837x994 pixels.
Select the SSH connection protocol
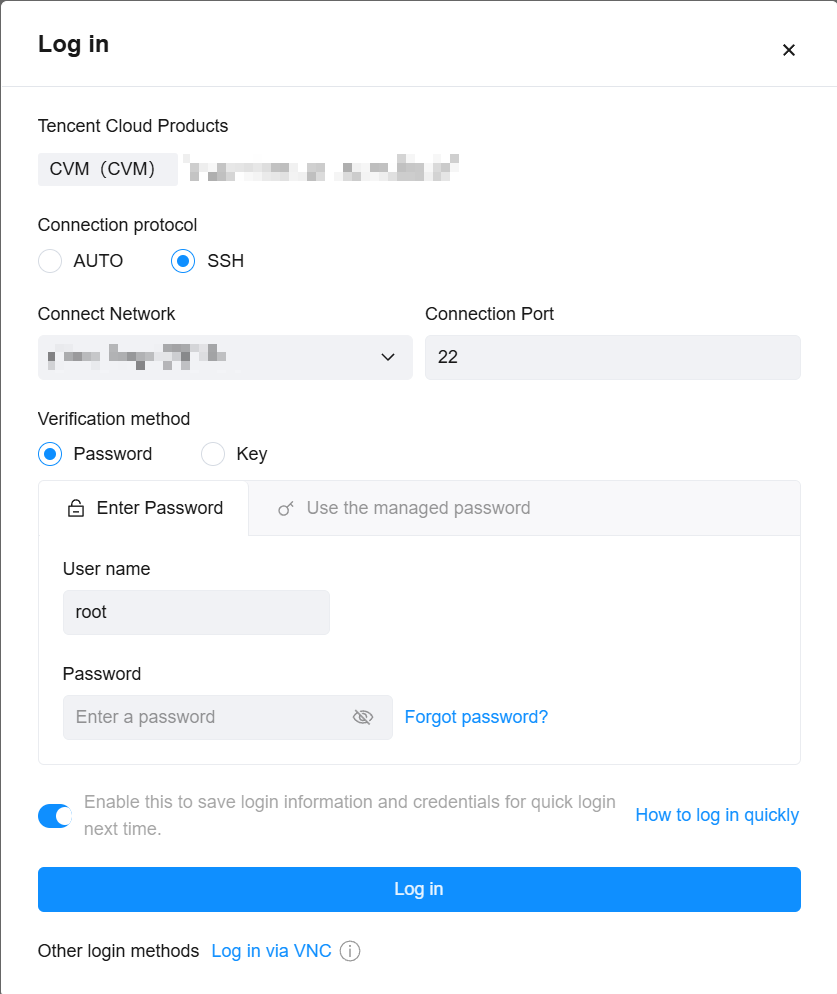coord(183,261)
